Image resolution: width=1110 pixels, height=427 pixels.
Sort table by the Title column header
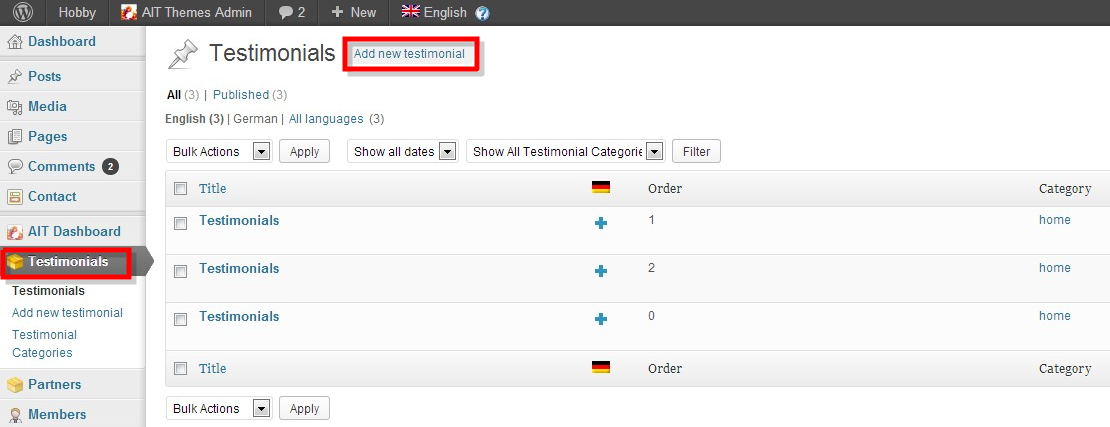[x=213, y=188]
